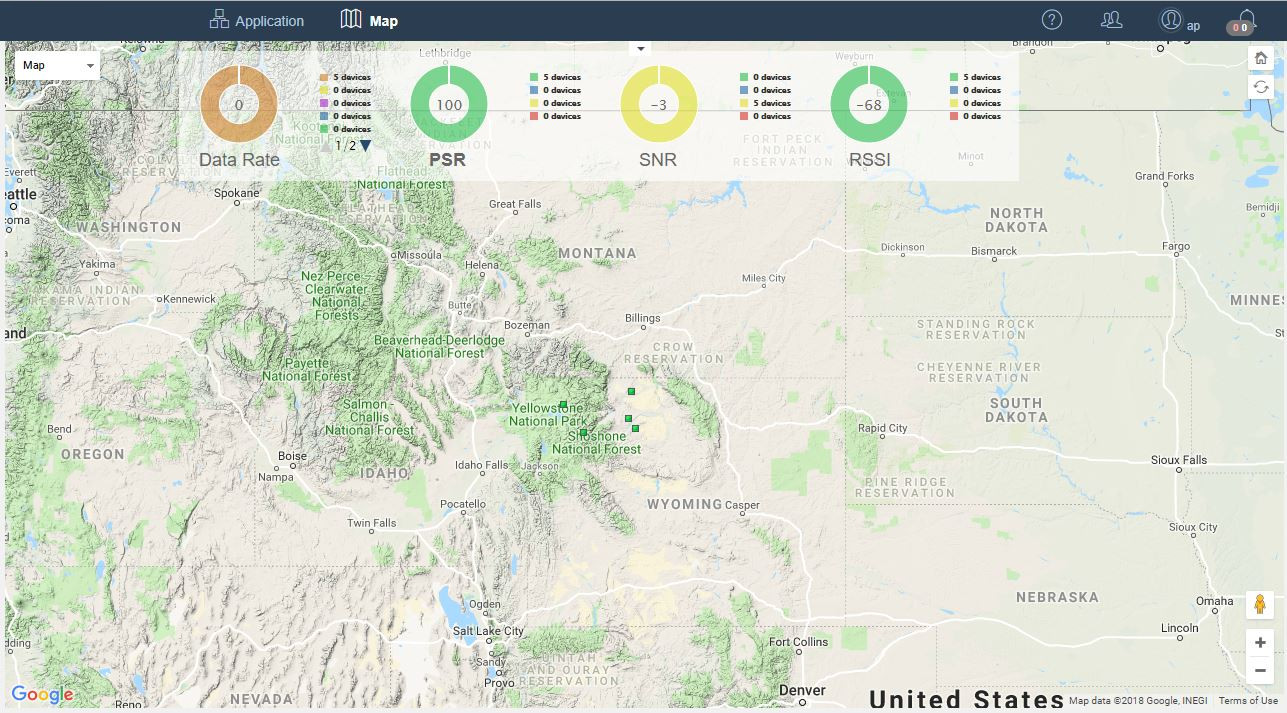
Task: Click the green PSR legend swatch
Action: point(534,77)
